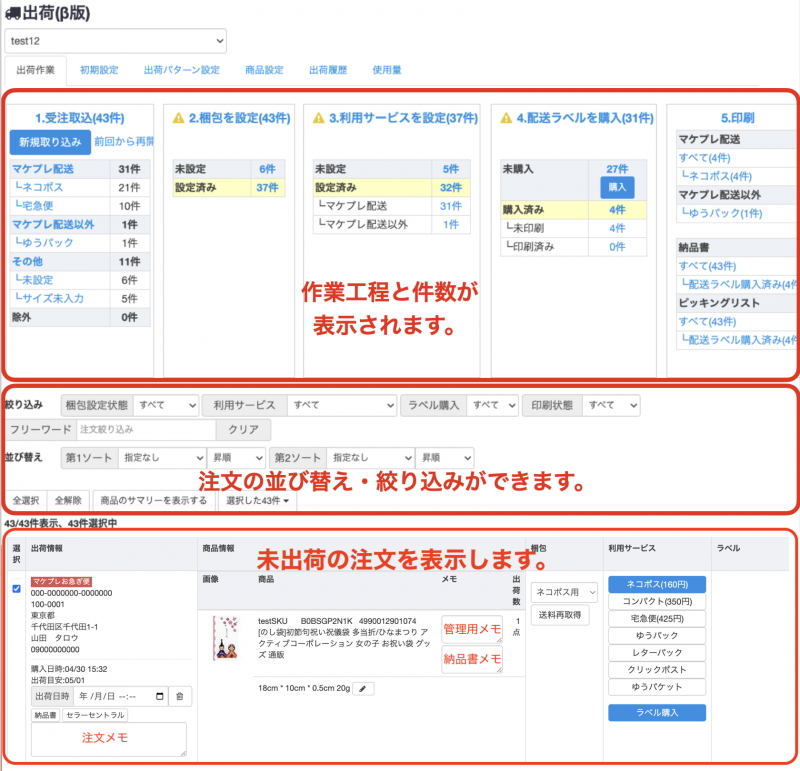Screen dimensions: 800x771
Task: Toggle the selection checkbox for order 000-0000000-0000000
Action: point(17,588)
